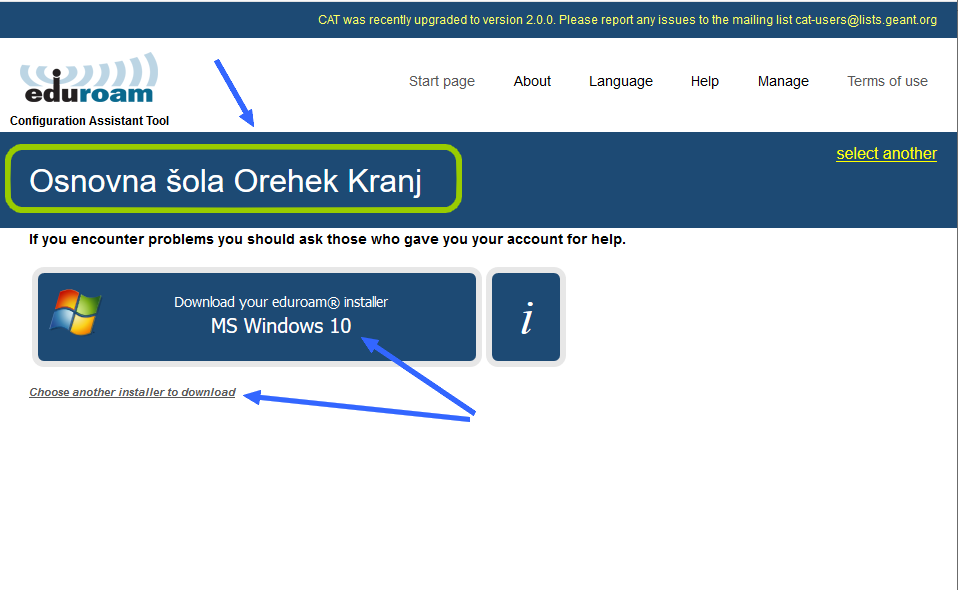The width and height of the screenshot is (958, 590).
Task: Click the eduroam logo
Action: (x=89, y=78)
